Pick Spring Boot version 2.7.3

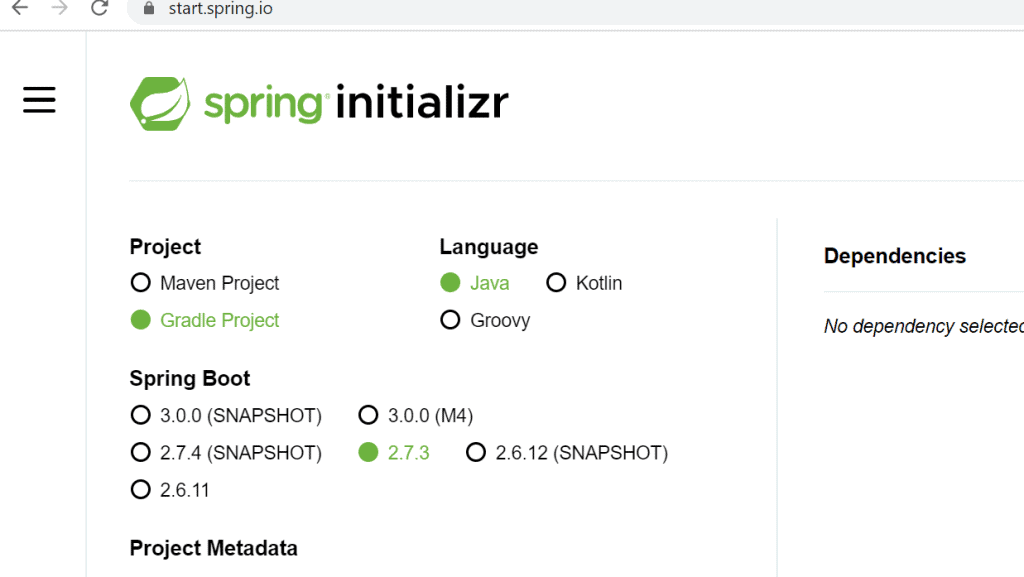(368, 453)
